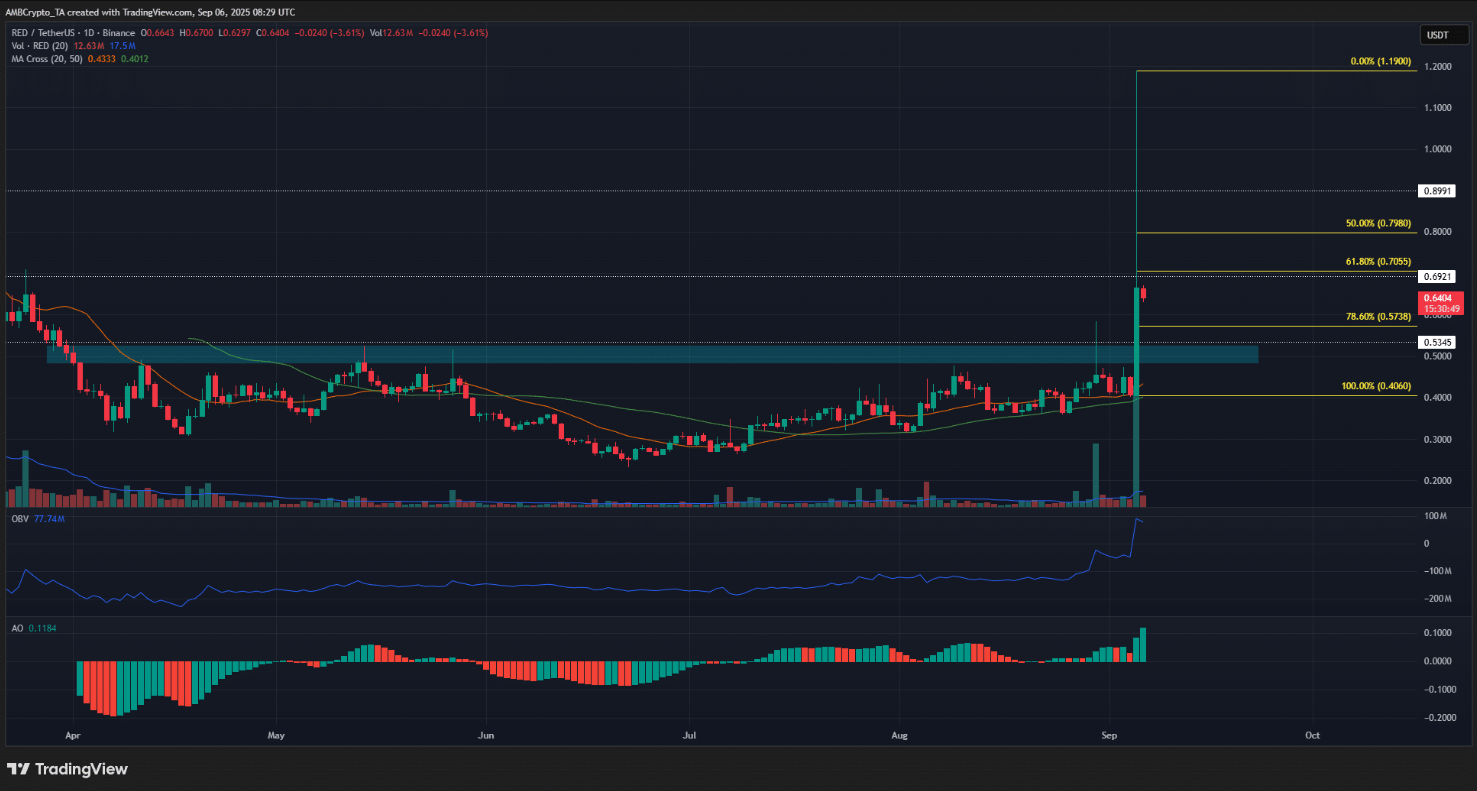This screenshot has height=791, width=1477.
Task: Click the AMBCrypto_TA TradingView.com attribution text
Action: [x=152, y=11]
